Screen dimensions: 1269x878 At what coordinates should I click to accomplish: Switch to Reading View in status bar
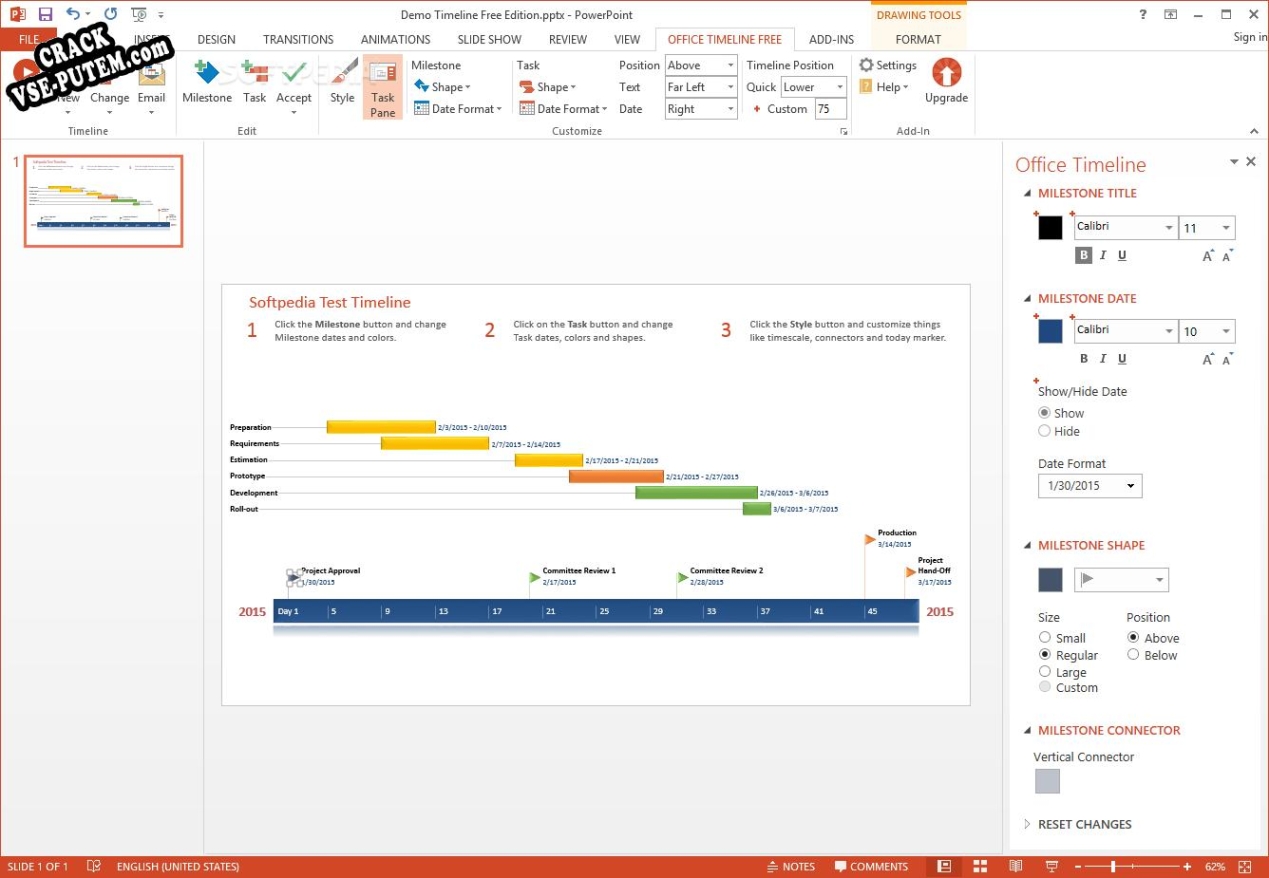click(x=1016, y=866)
